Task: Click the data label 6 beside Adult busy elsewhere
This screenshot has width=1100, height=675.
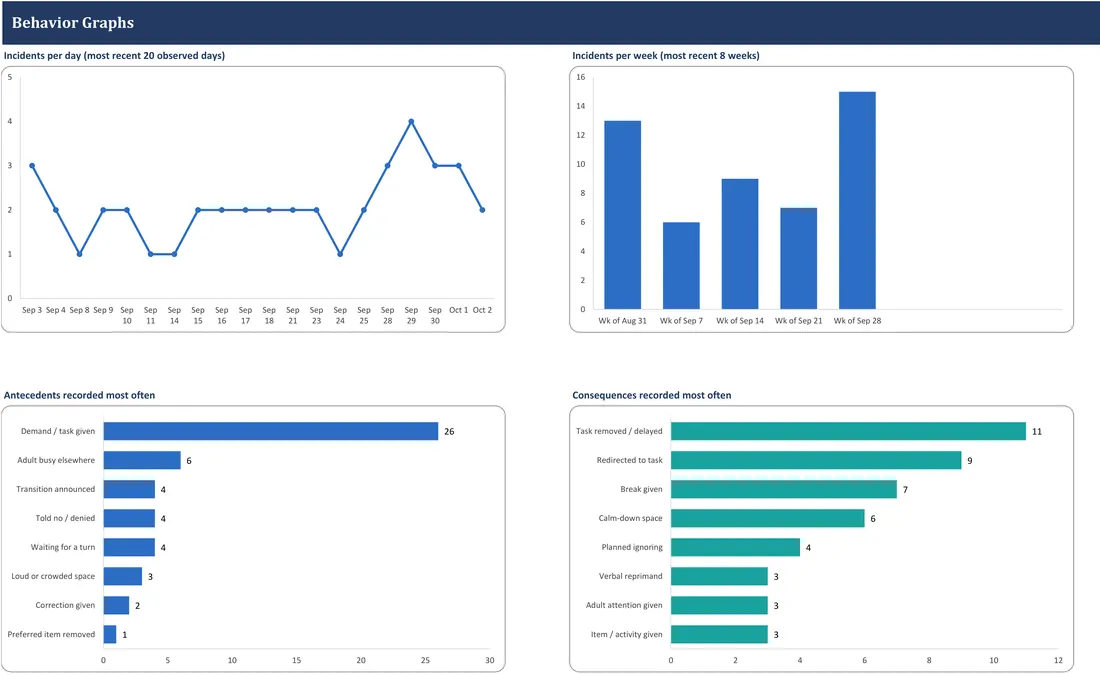Action: [x=189, y=461]
